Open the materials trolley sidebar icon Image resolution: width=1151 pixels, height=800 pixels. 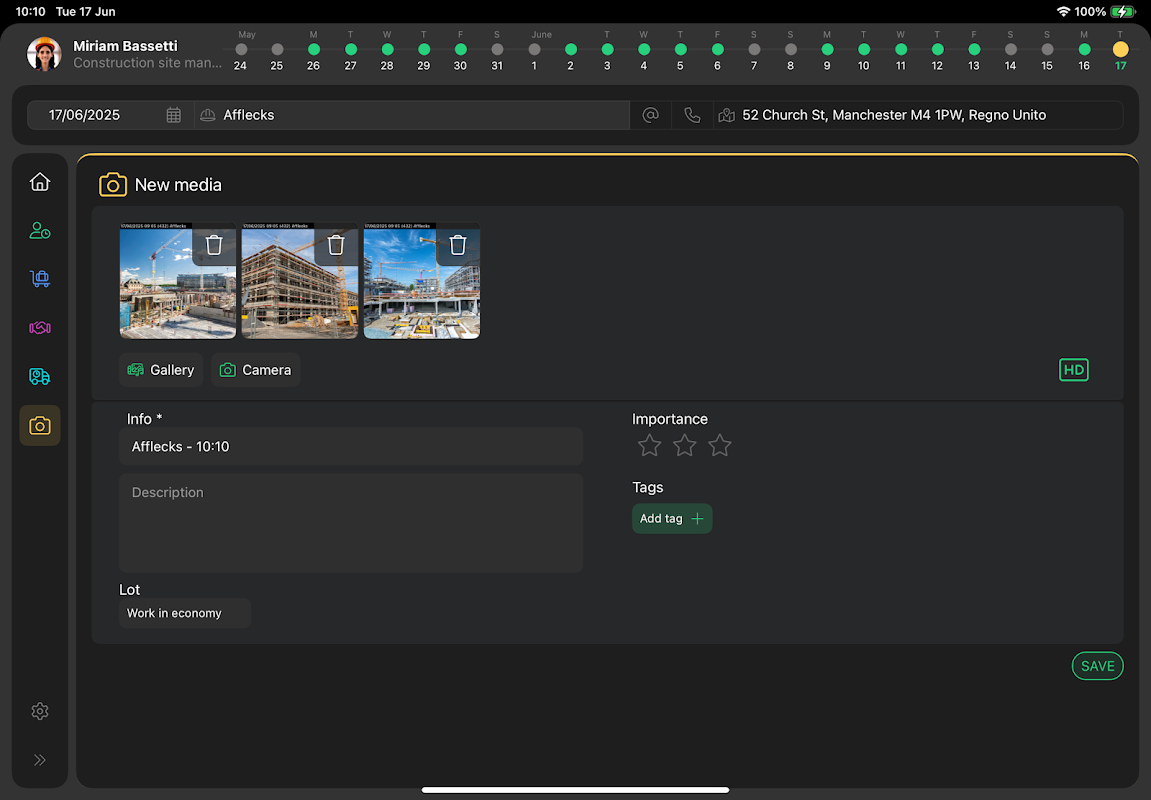click(x=40, y=279)
